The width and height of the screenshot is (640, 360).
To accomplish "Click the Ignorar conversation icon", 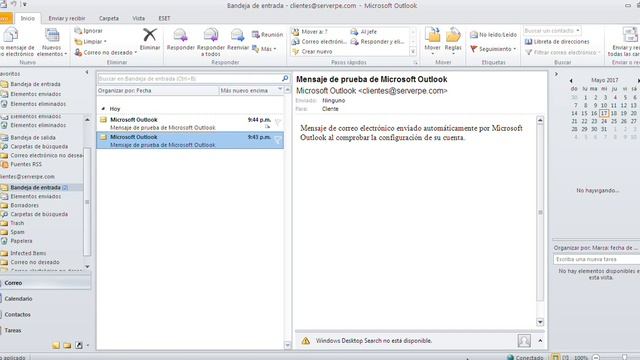I will [78, 31].
